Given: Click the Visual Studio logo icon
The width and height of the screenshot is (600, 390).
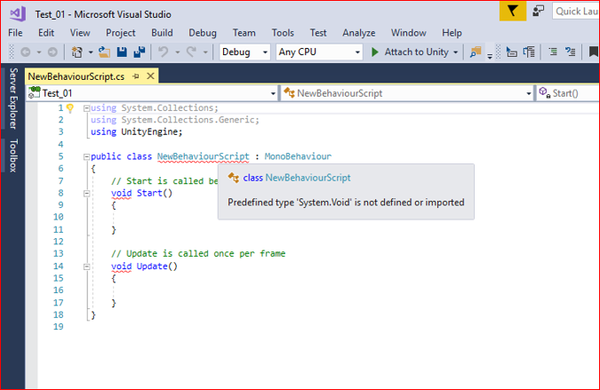Looking at the screenshot, I should (18, 14).
